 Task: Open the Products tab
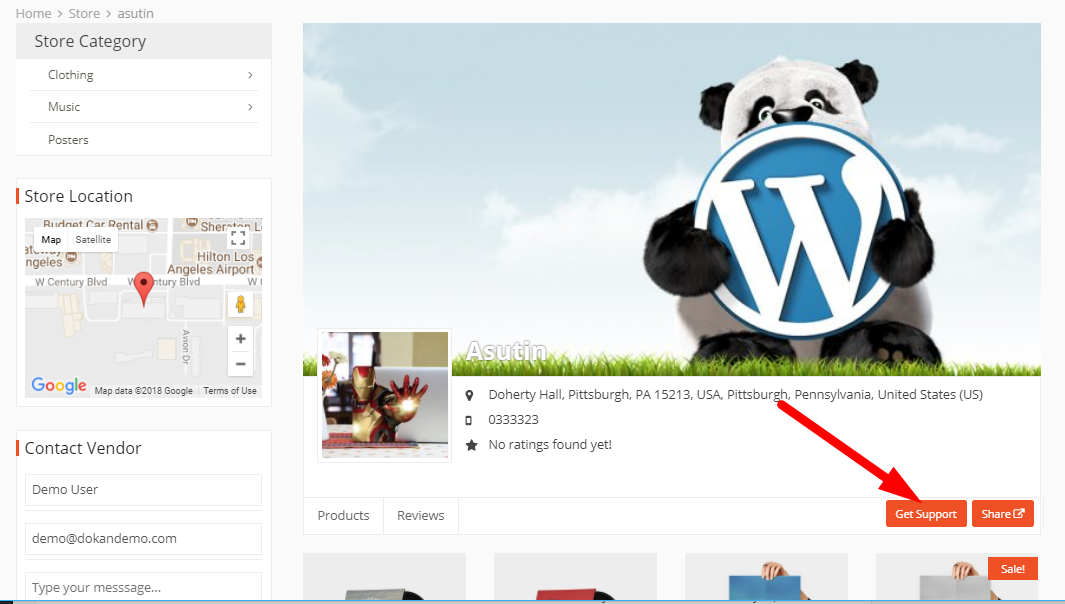point(344,516)
